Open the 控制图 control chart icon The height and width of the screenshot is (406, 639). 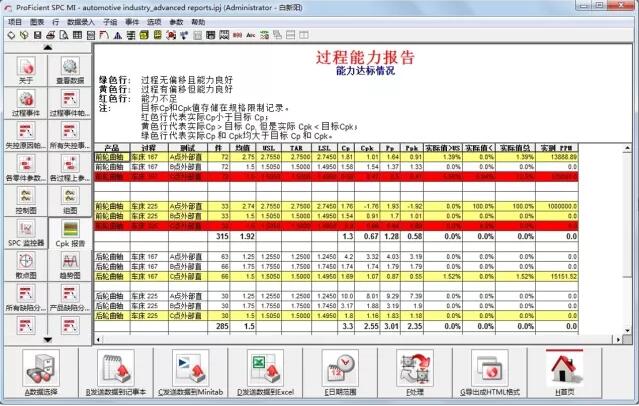coord(26,201)
